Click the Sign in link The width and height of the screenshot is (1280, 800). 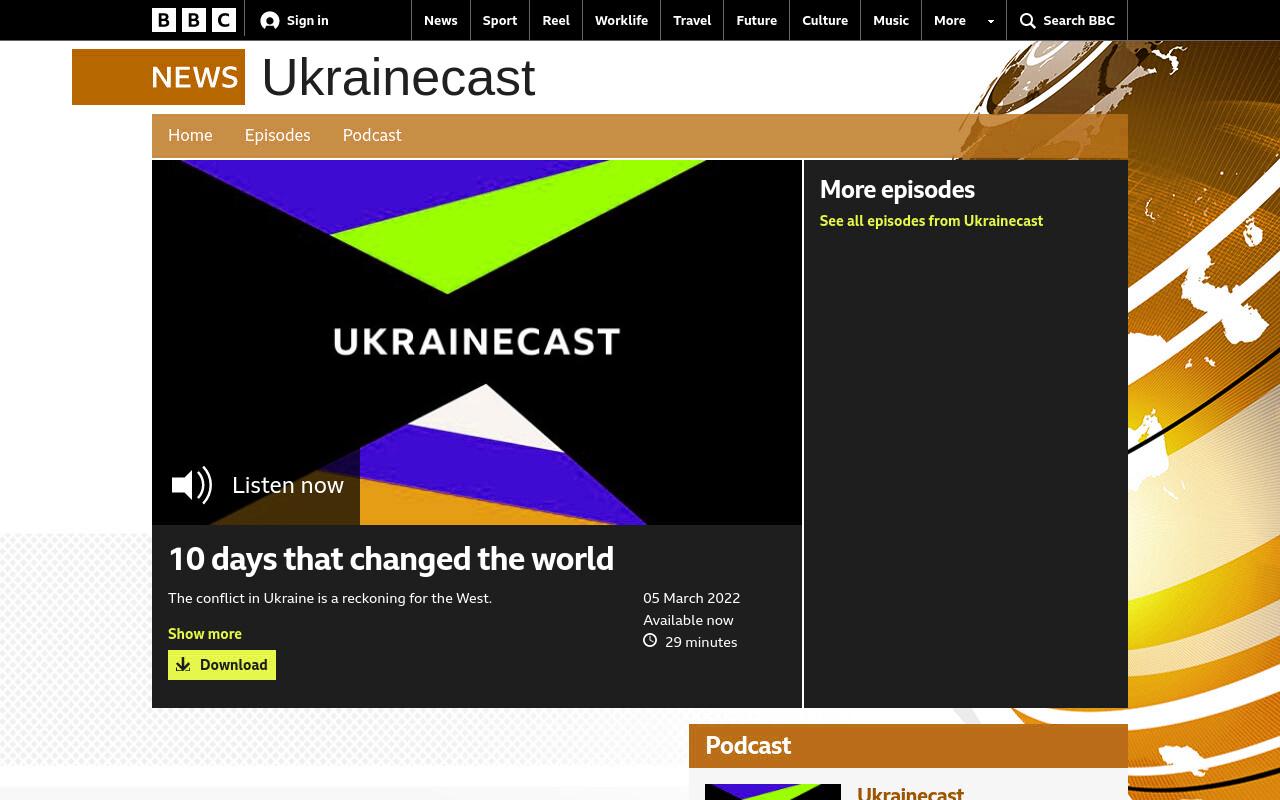click(307, 20)
